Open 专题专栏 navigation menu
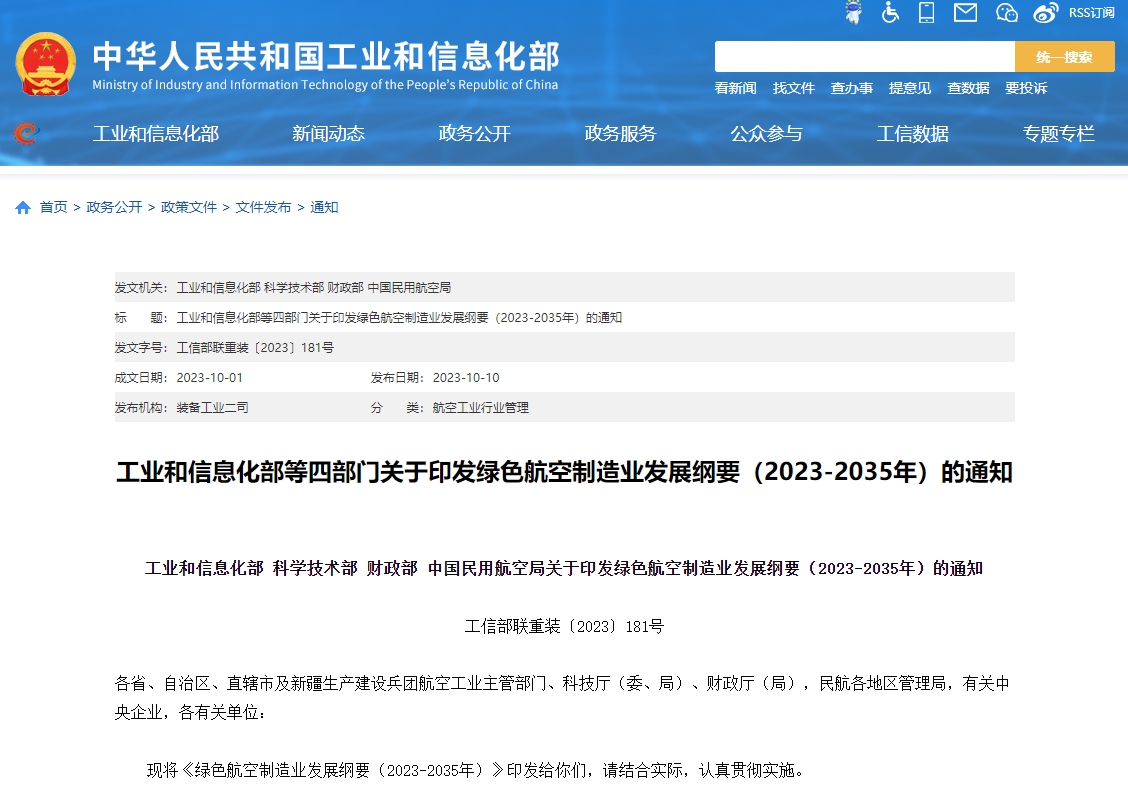1128x811 pixels. click(1059, 134)
